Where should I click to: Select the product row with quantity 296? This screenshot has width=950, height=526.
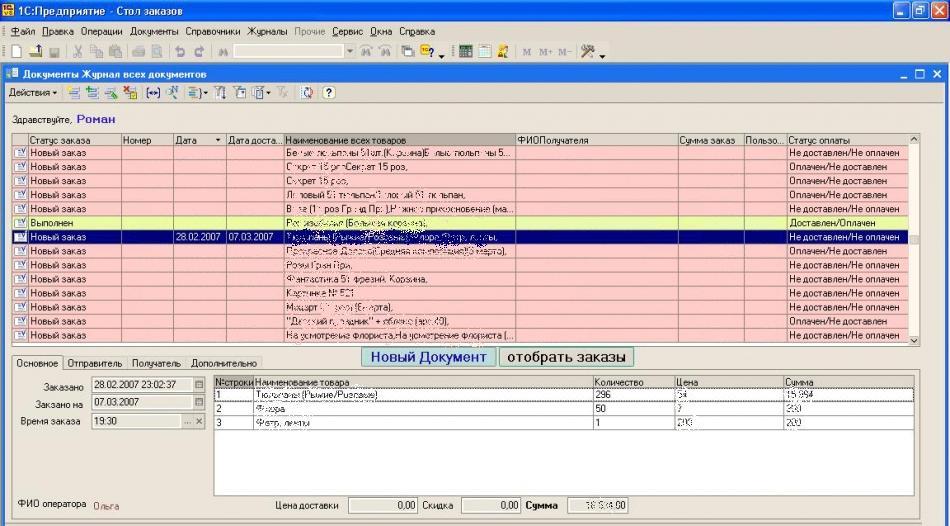tap(563, 394)
